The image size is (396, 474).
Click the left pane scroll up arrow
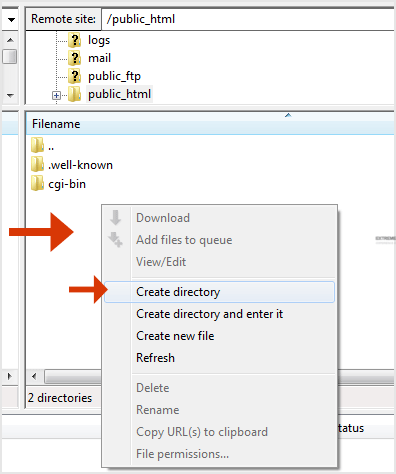click(10, 40)
